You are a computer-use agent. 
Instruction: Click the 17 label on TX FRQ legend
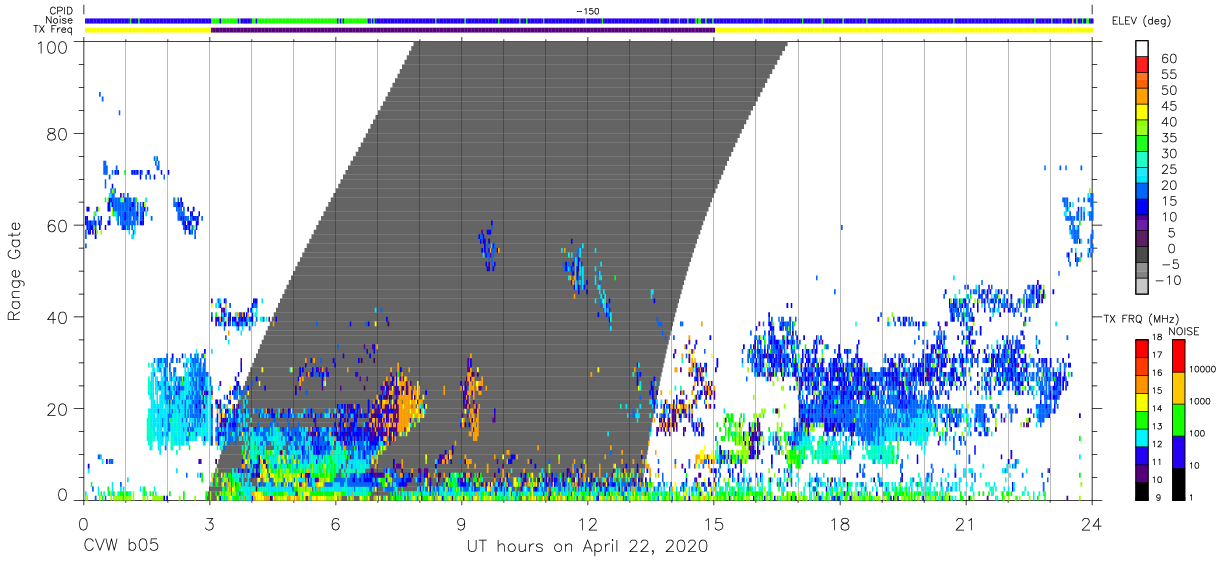tap(1156, 356)
